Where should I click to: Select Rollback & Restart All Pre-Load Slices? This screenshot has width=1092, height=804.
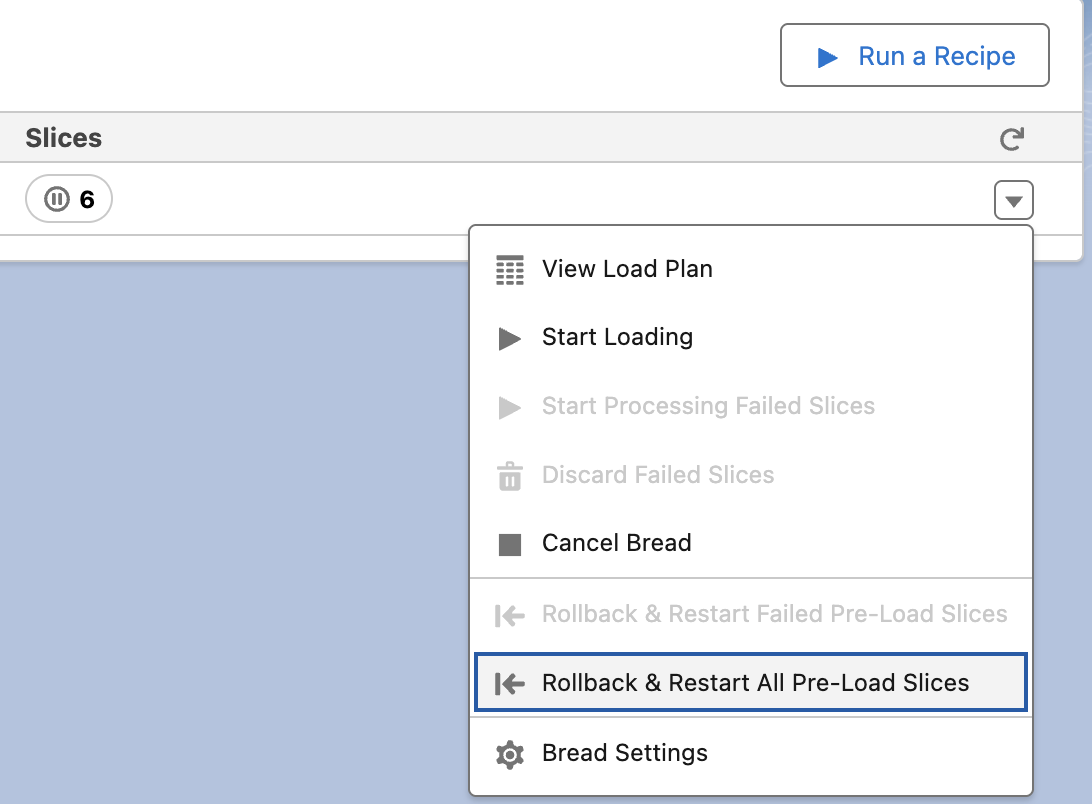pyautogui.click(x=755, y=683)
